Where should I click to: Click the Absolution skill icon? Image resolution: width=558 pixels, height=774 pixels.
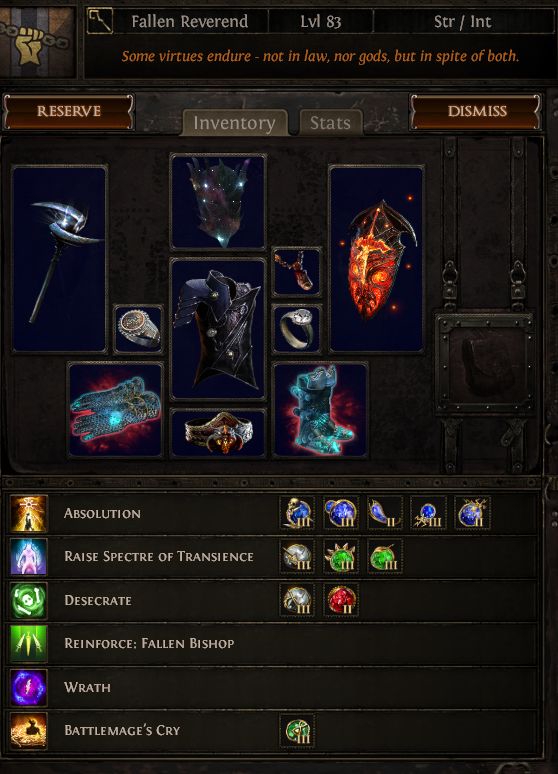pos(29,513)
